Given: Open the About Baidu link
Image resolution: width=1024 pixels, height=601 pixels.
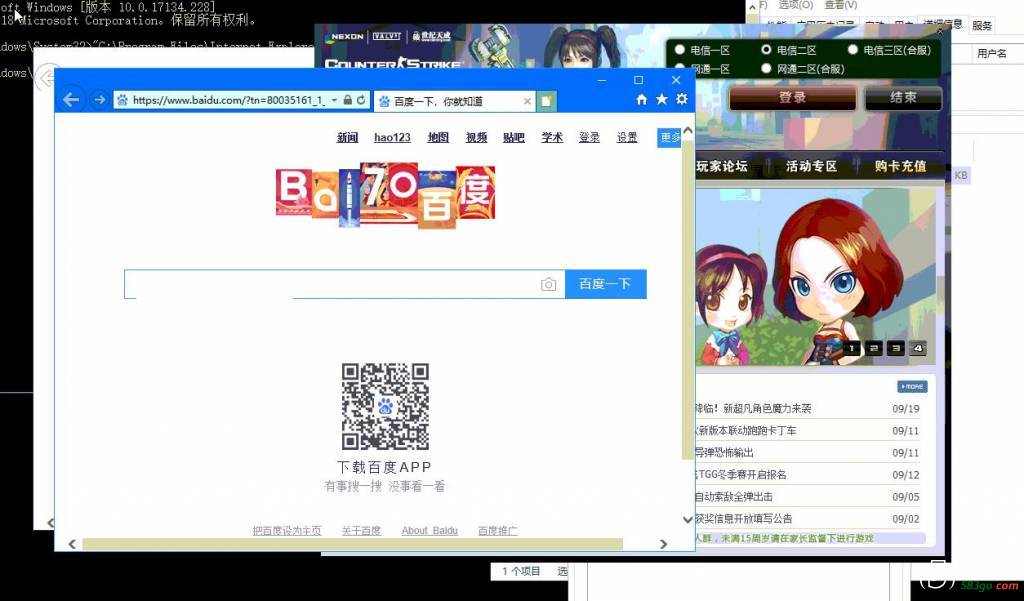Looking at the screenshot, I should coord(430,530).
